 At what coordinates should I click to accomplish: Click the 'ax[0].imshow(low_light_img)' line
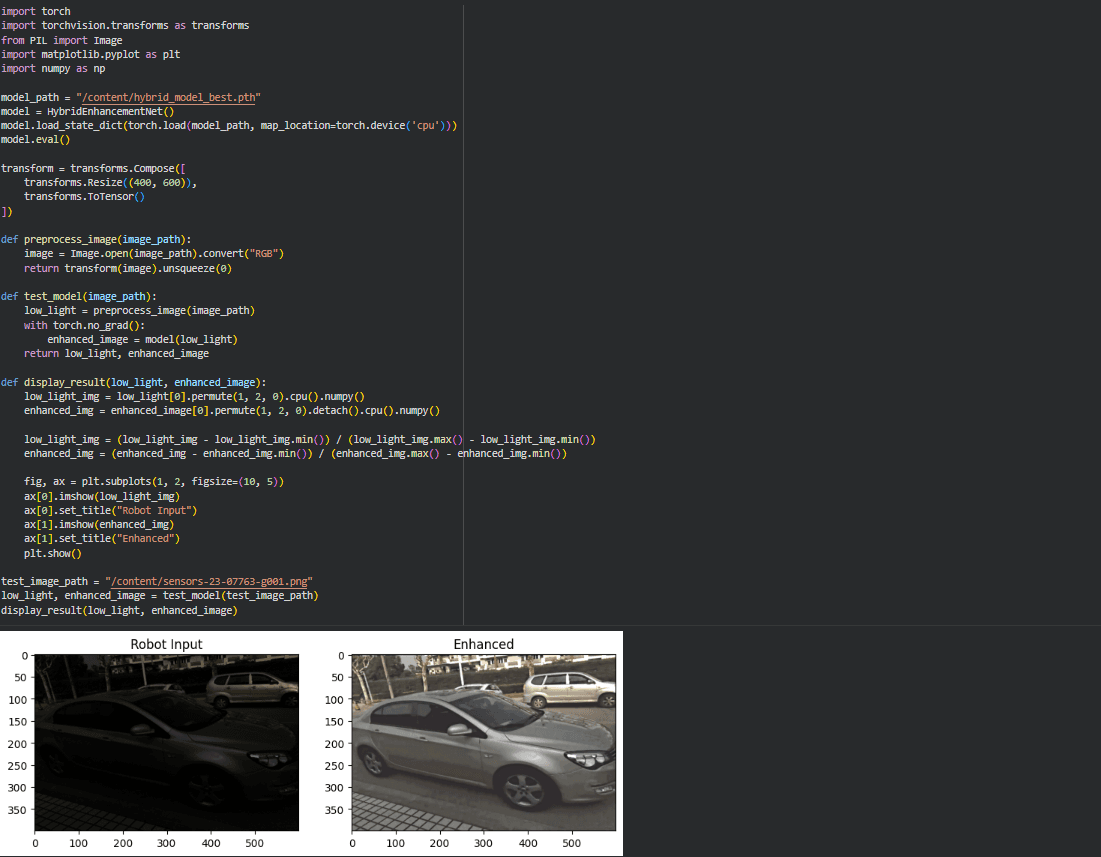pos(102,496)
